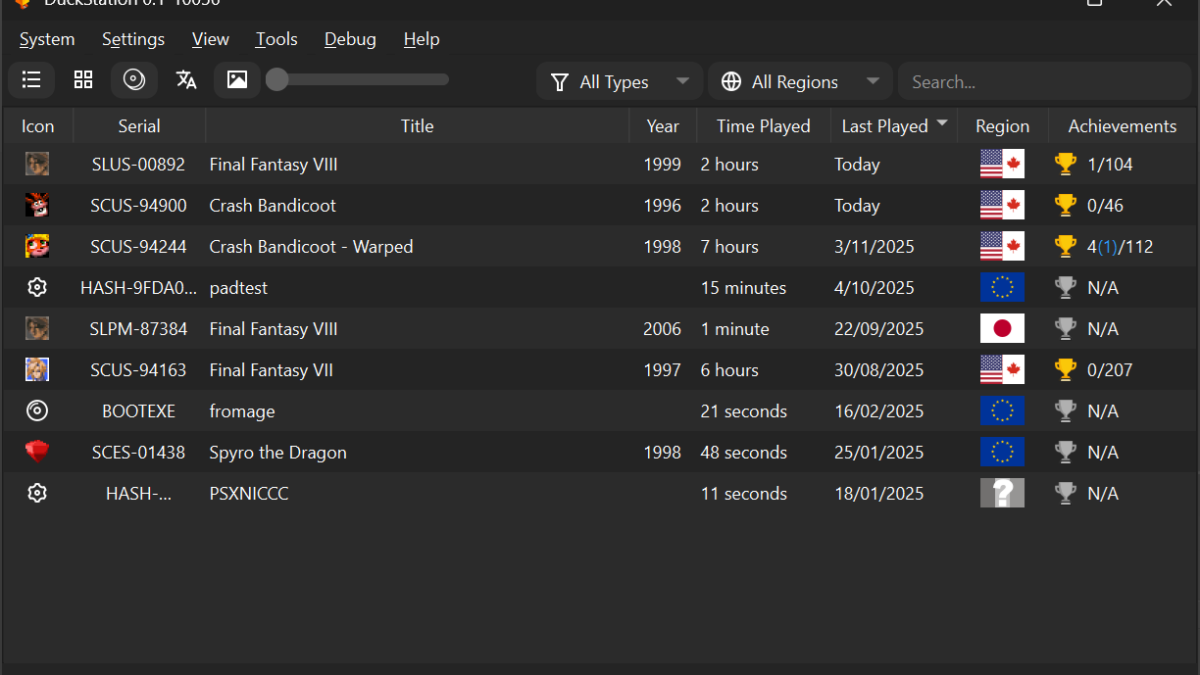This screenshot has width=1200, height=675.
Task: Toggle cover image display button
Action: pos(237,80)
